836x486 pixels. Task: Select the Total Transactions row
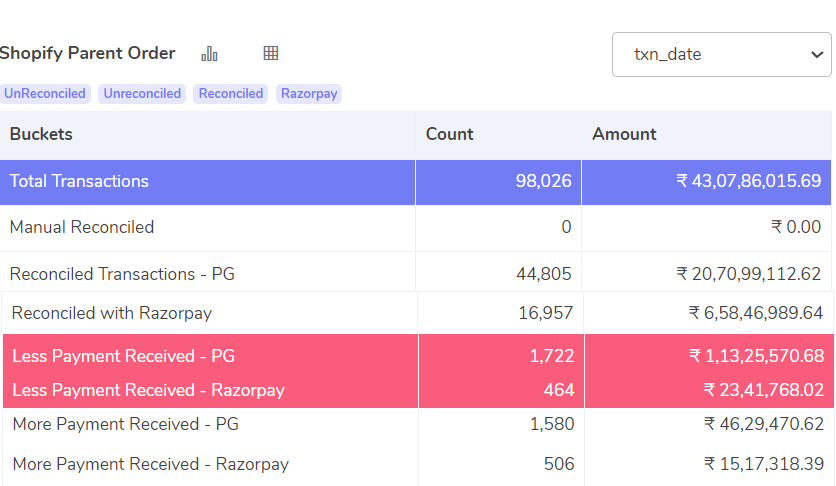point(415,182)
